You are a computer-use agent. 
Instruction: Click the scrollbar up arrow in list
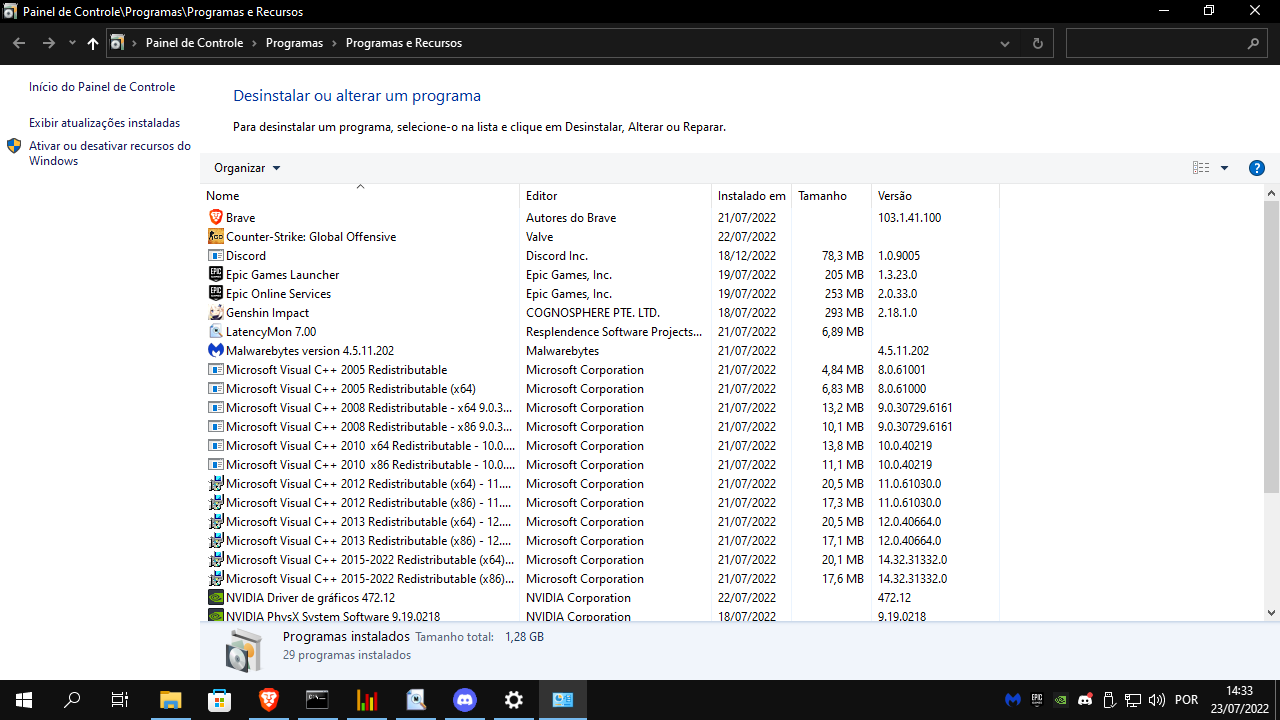click(x=1272, y=192)
